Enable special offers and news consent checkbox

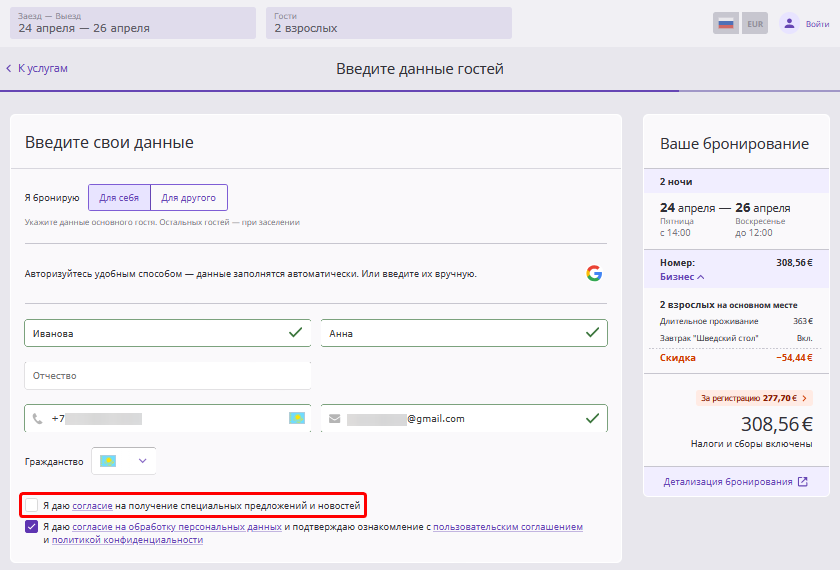[32, 506]
